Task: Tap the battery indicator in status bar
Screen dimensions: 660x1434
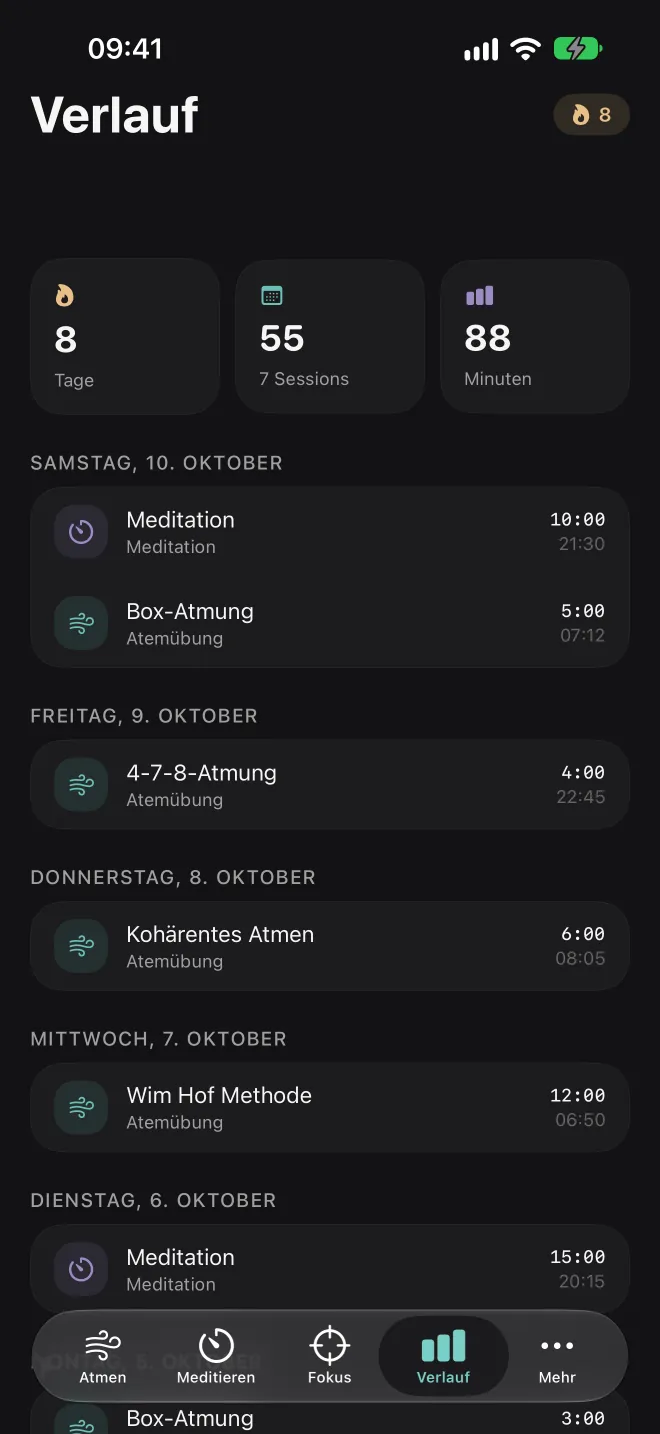Action: pos(578,48)
